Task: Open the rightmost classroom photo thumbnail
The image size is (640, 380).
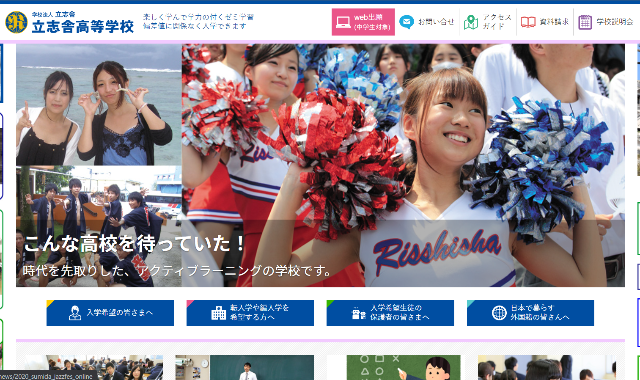Action: pyautogui.click(x=547, y=367)
